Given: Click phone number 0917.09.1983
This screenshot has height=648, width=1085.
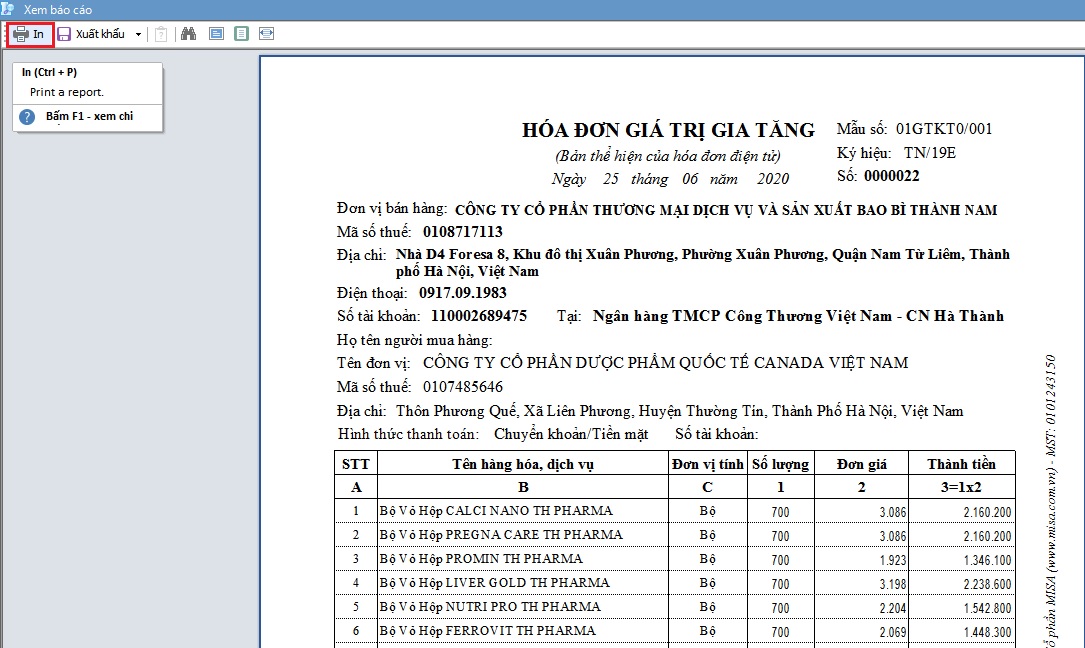Looking at the screenshot, I should [463, 293].
